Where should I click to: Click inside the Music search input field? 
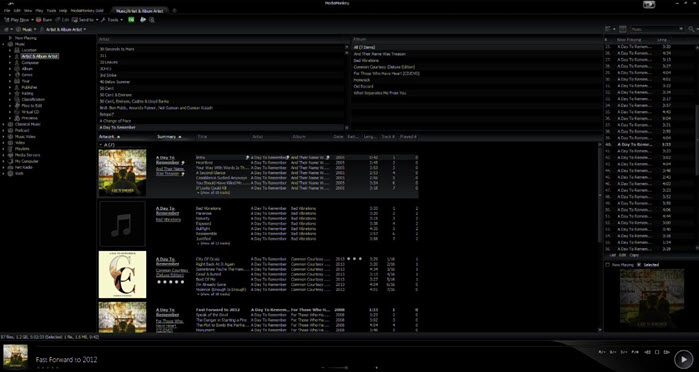(654, 29)
